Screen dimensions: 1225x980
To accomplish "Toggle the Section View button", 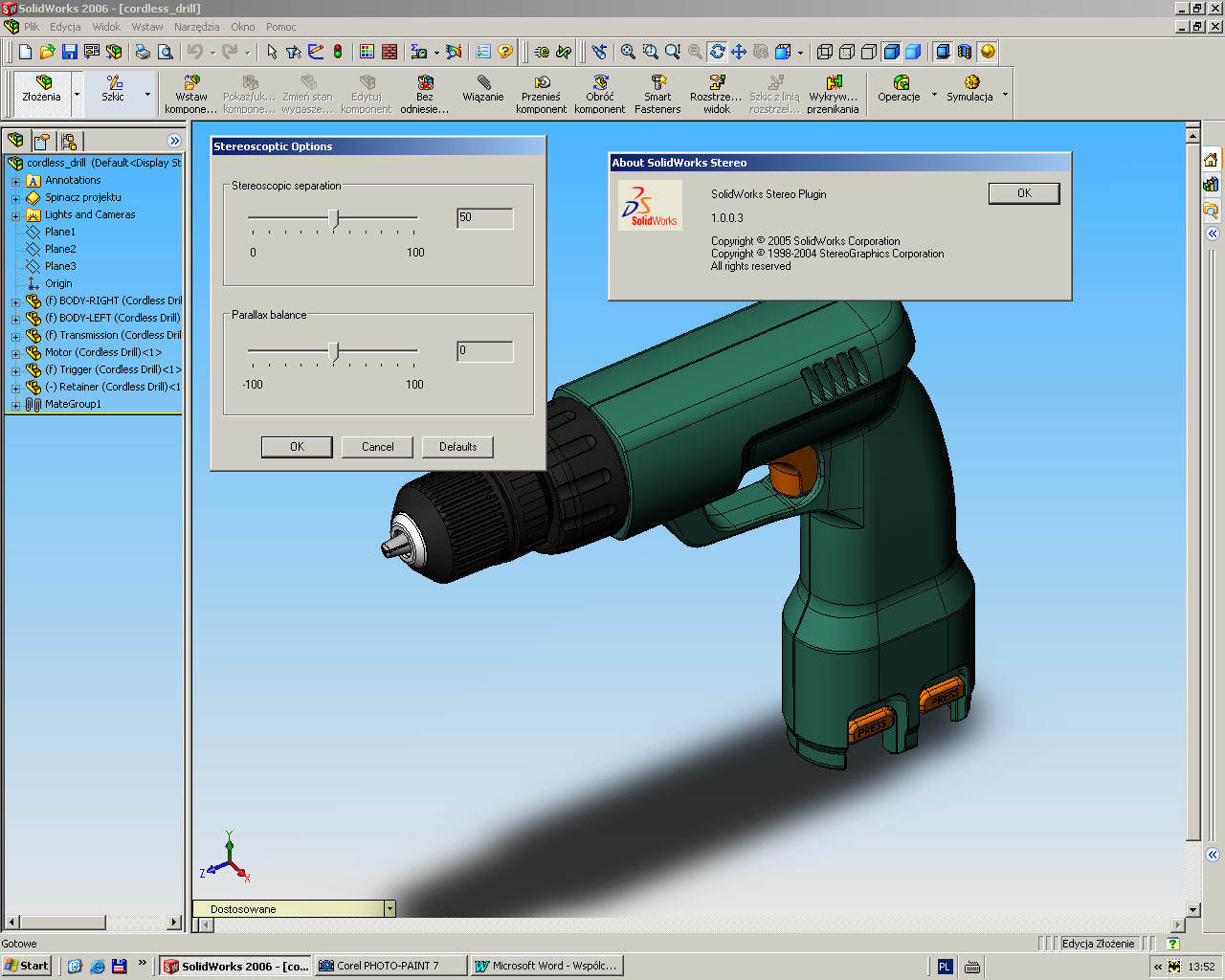I will tap(965, 52).
